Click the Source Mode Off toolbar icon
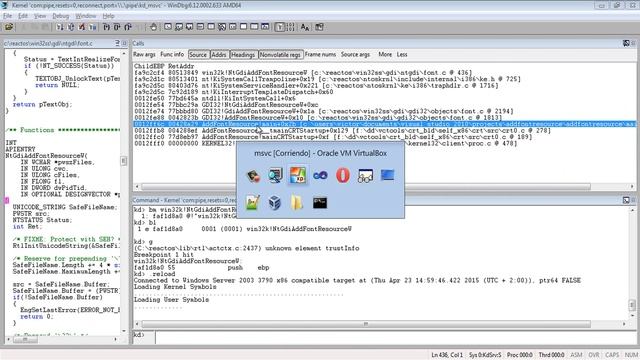 (290, 27)
